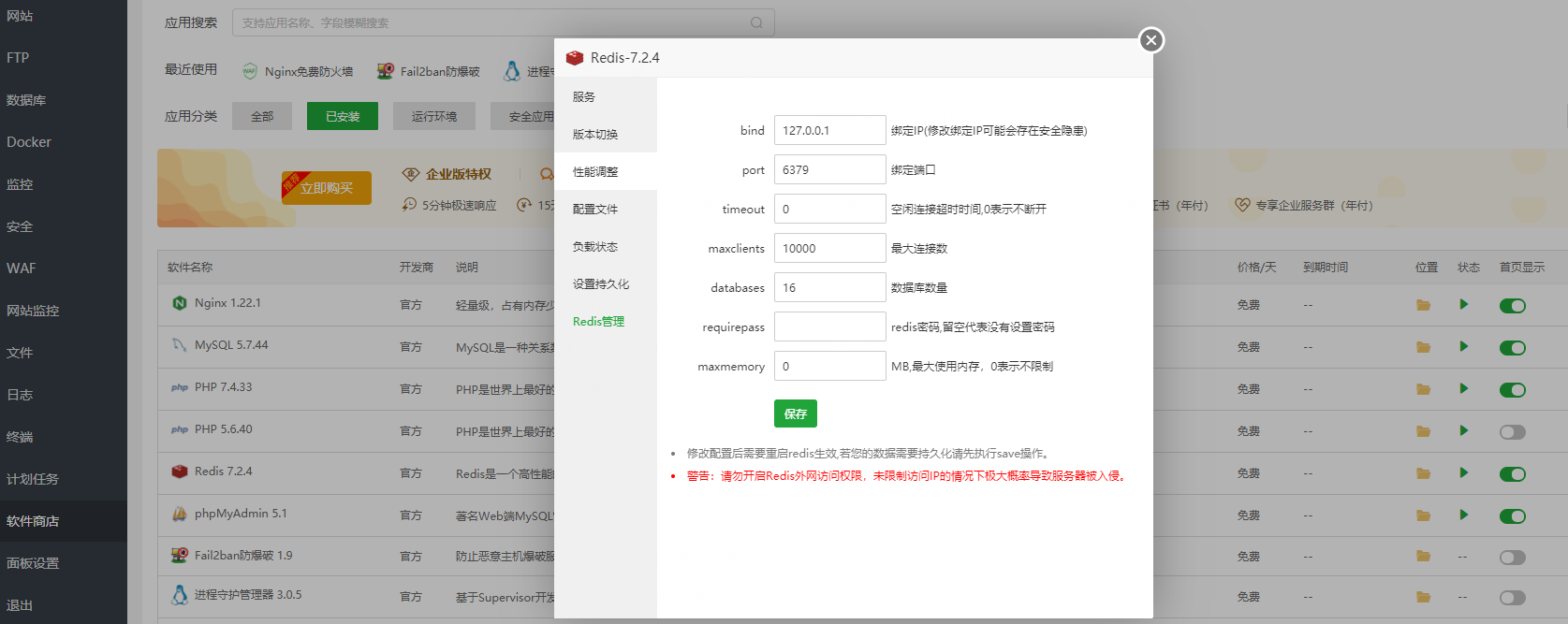Click the Redis logo in dialog title

(x=575, y=58)
